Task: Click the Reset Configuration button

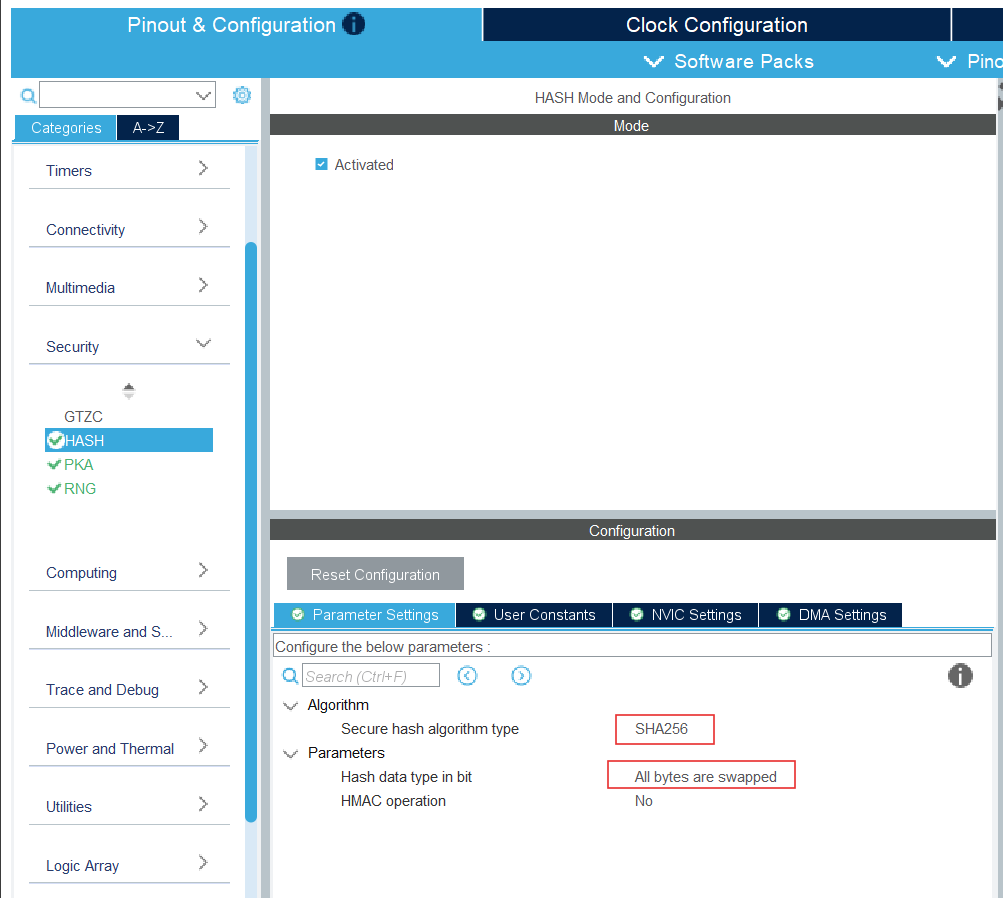Action: (375, 574)
